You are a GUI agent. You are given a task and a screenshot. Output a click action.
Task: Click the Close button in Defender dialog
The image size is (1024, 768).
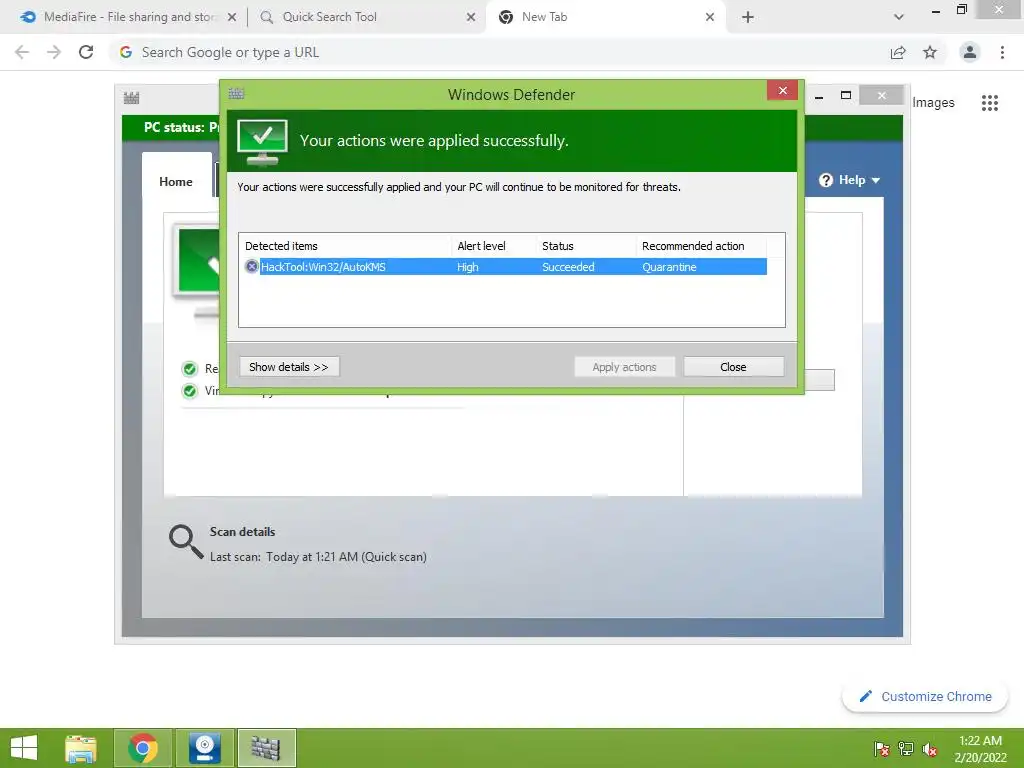[733, 366]
